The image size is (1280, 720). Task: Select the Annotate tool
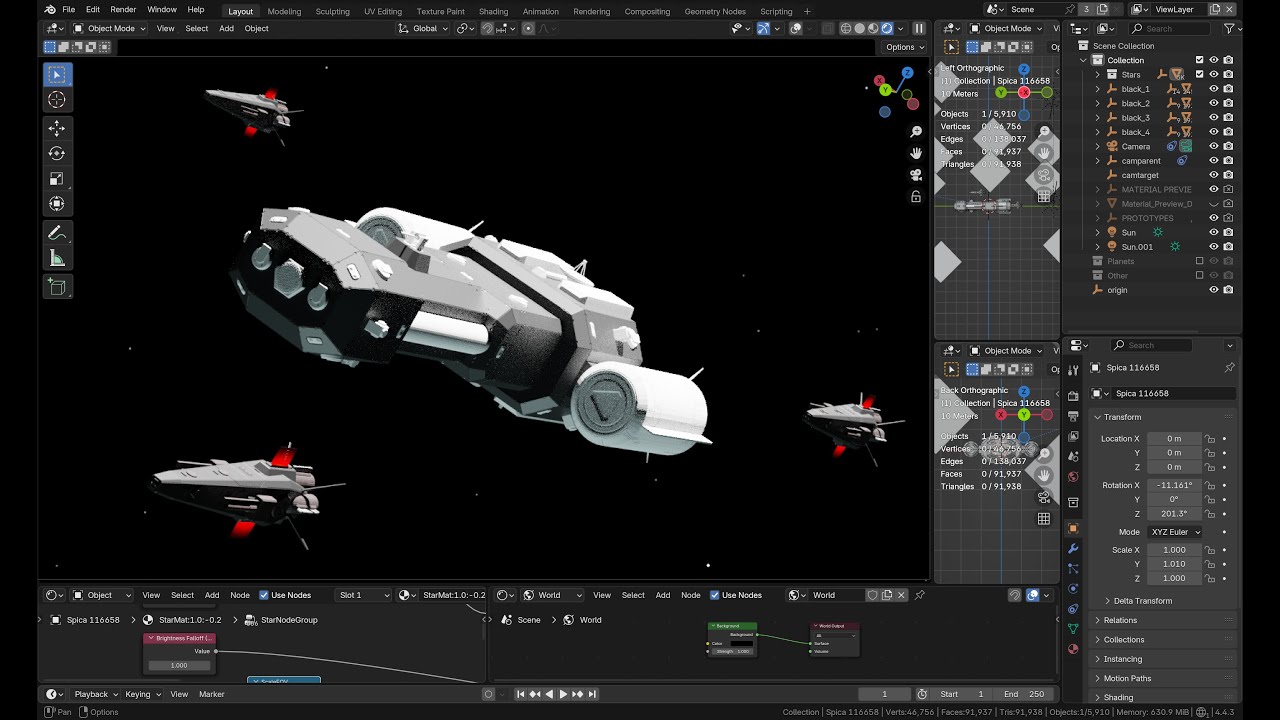click(x=57, y=233)
